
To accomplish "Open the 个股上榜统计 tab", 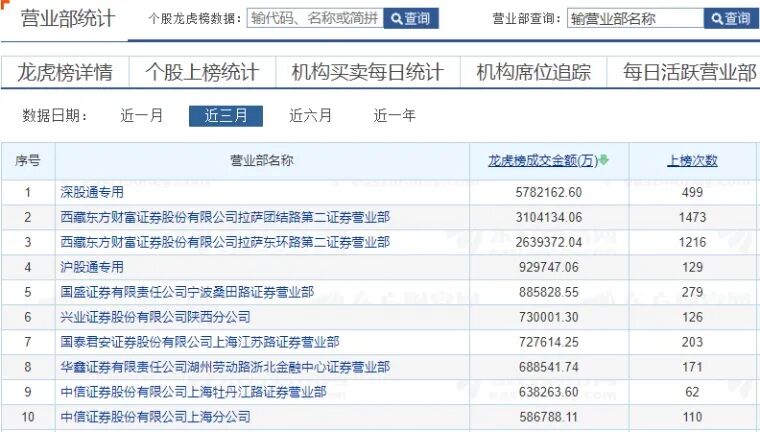I will pos(202,72).
